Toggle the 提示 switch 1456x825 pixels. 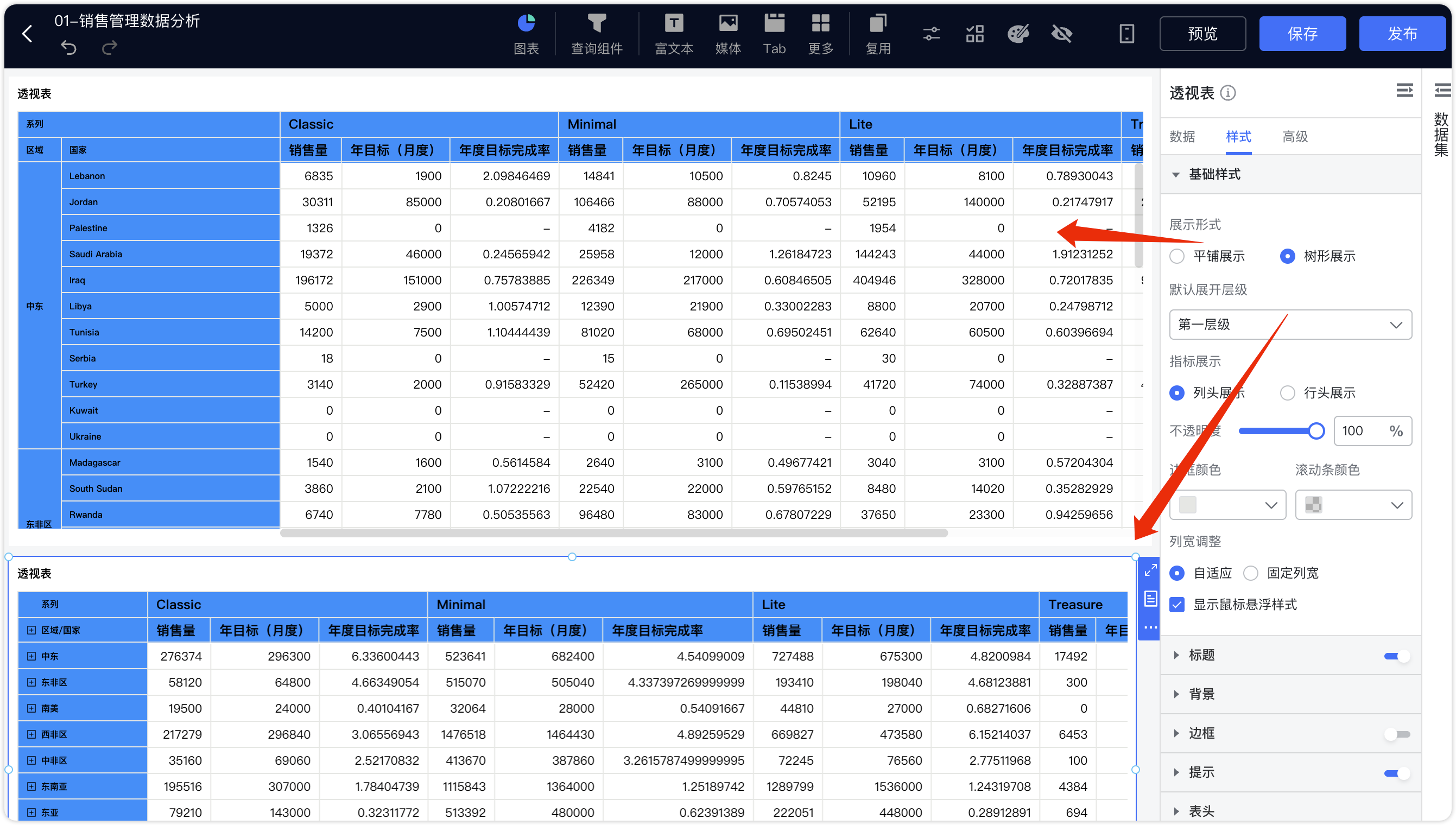point(1396,773)
